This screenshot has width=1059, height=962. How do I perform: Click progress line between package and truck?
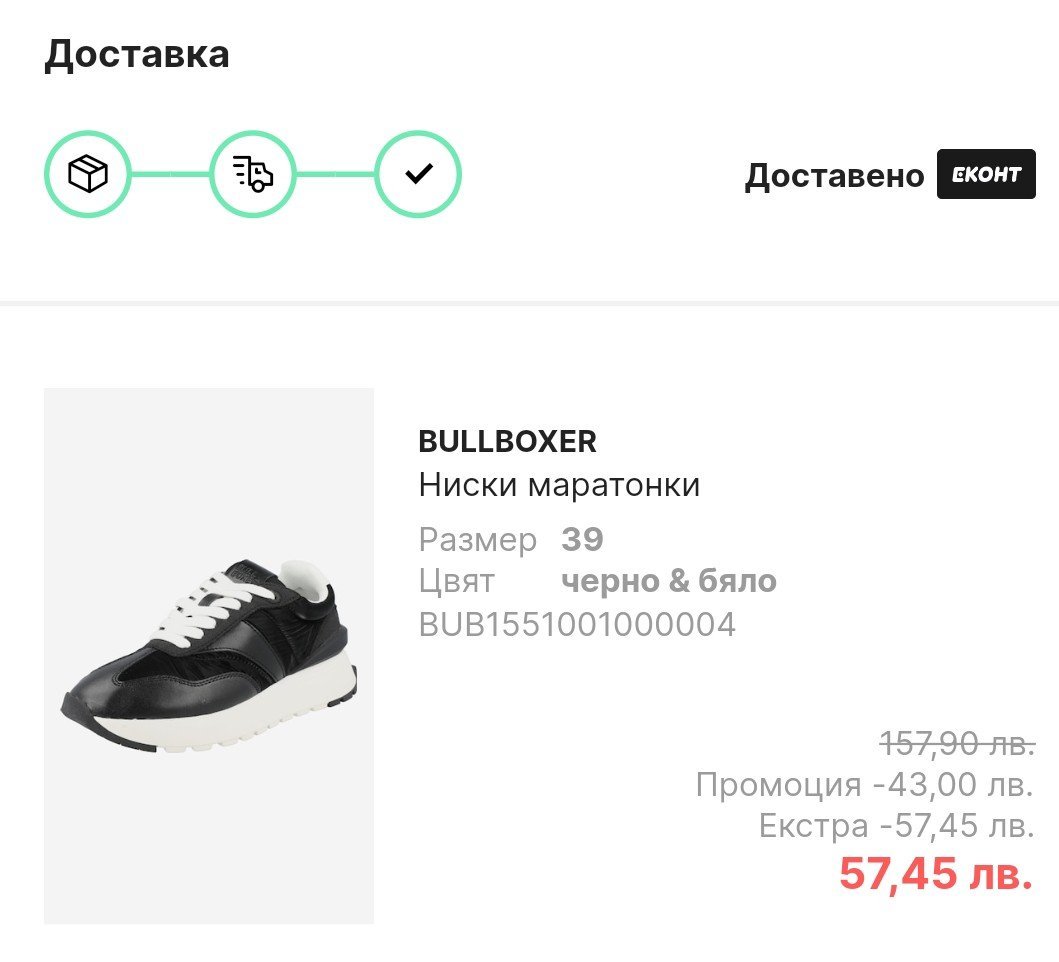coord(170,175)
